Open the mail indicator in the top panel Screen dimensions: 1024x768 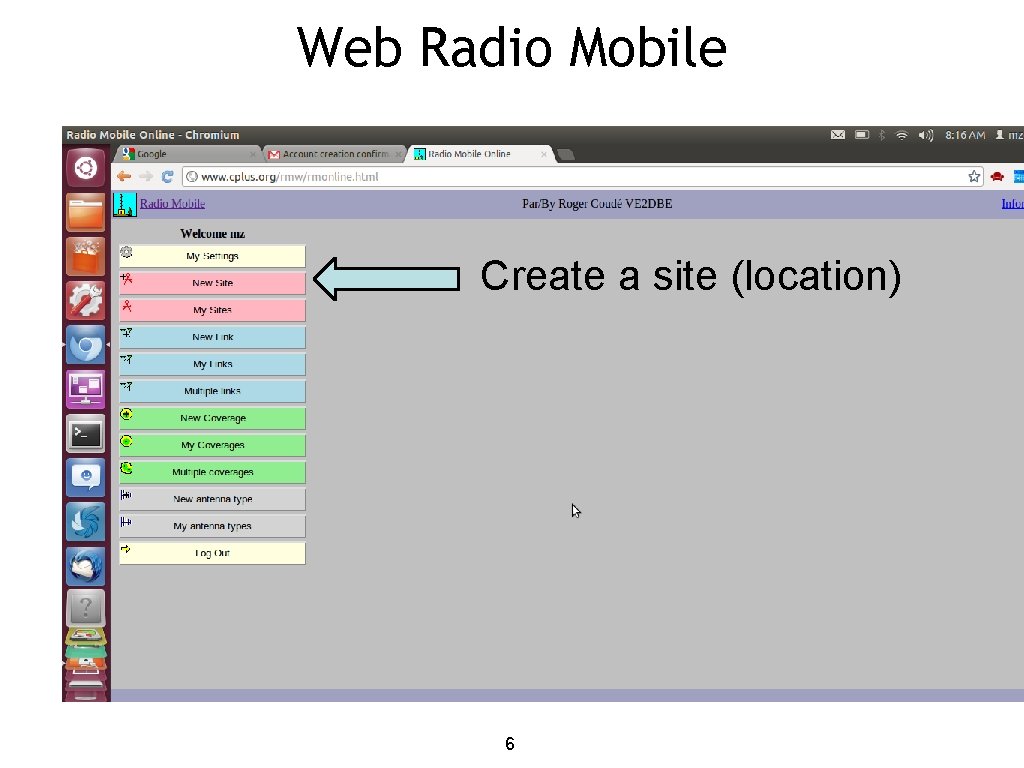click(x=838, y=135)
